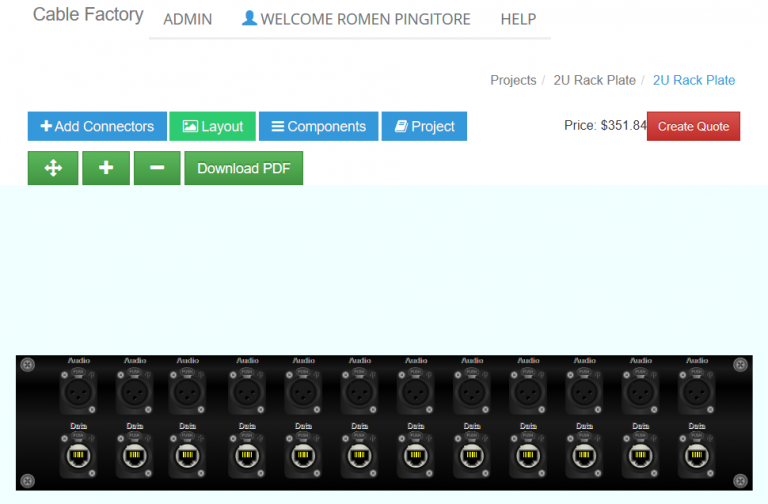Viewport: 768px width, 504px height.
Task: Select the second Data RJ45 connector
Action: pyautogui.click(x=135, y=455)
